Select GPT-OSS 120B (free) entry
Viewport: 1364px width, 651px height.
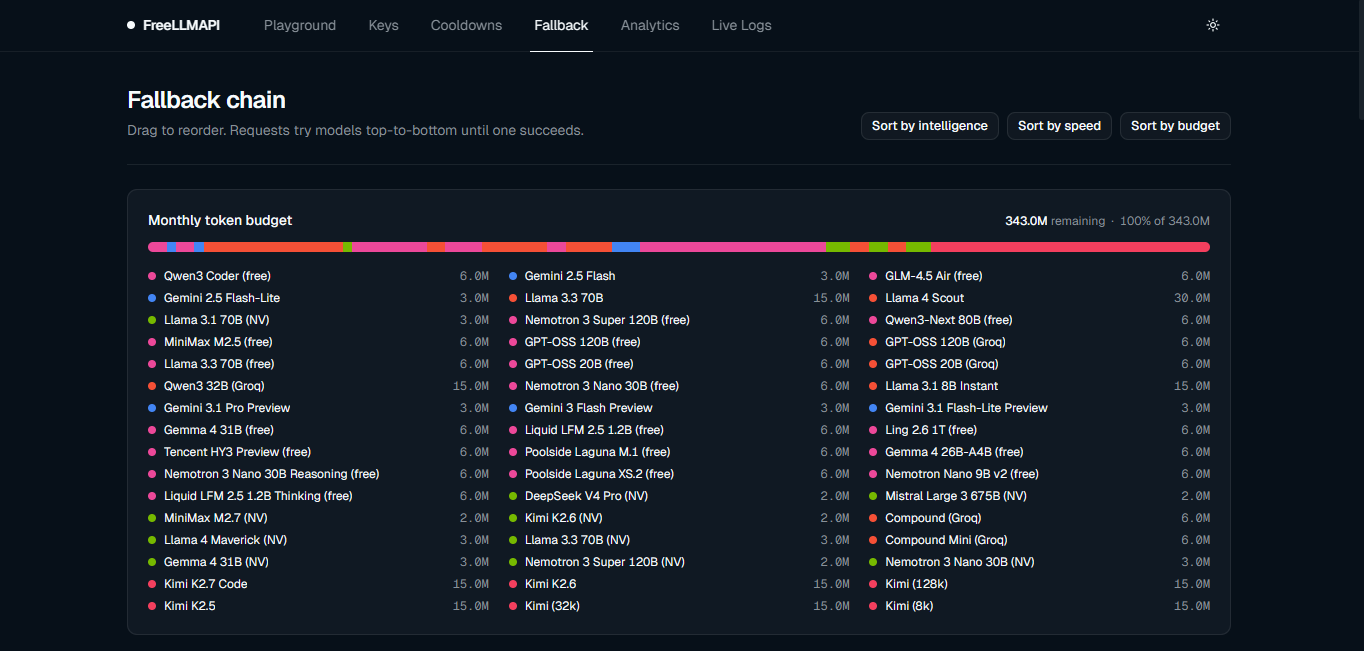click(x=582, y=342)
